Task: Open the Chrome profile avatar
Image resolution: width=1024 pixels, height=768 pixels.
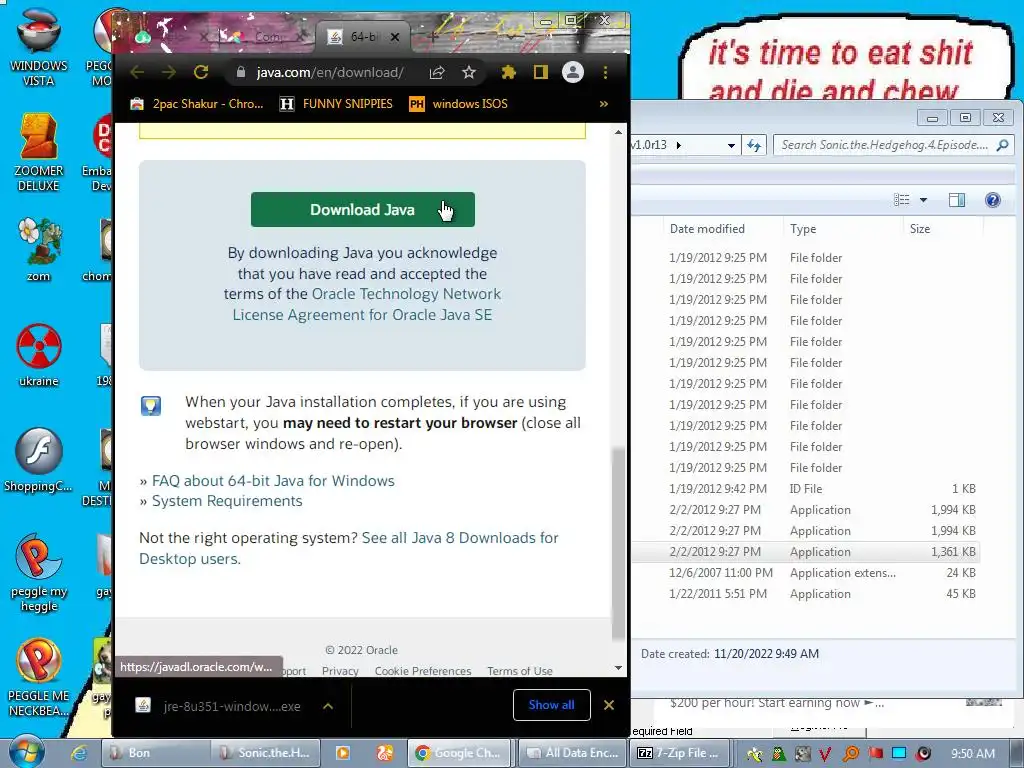Action: (x=573, y=72)
